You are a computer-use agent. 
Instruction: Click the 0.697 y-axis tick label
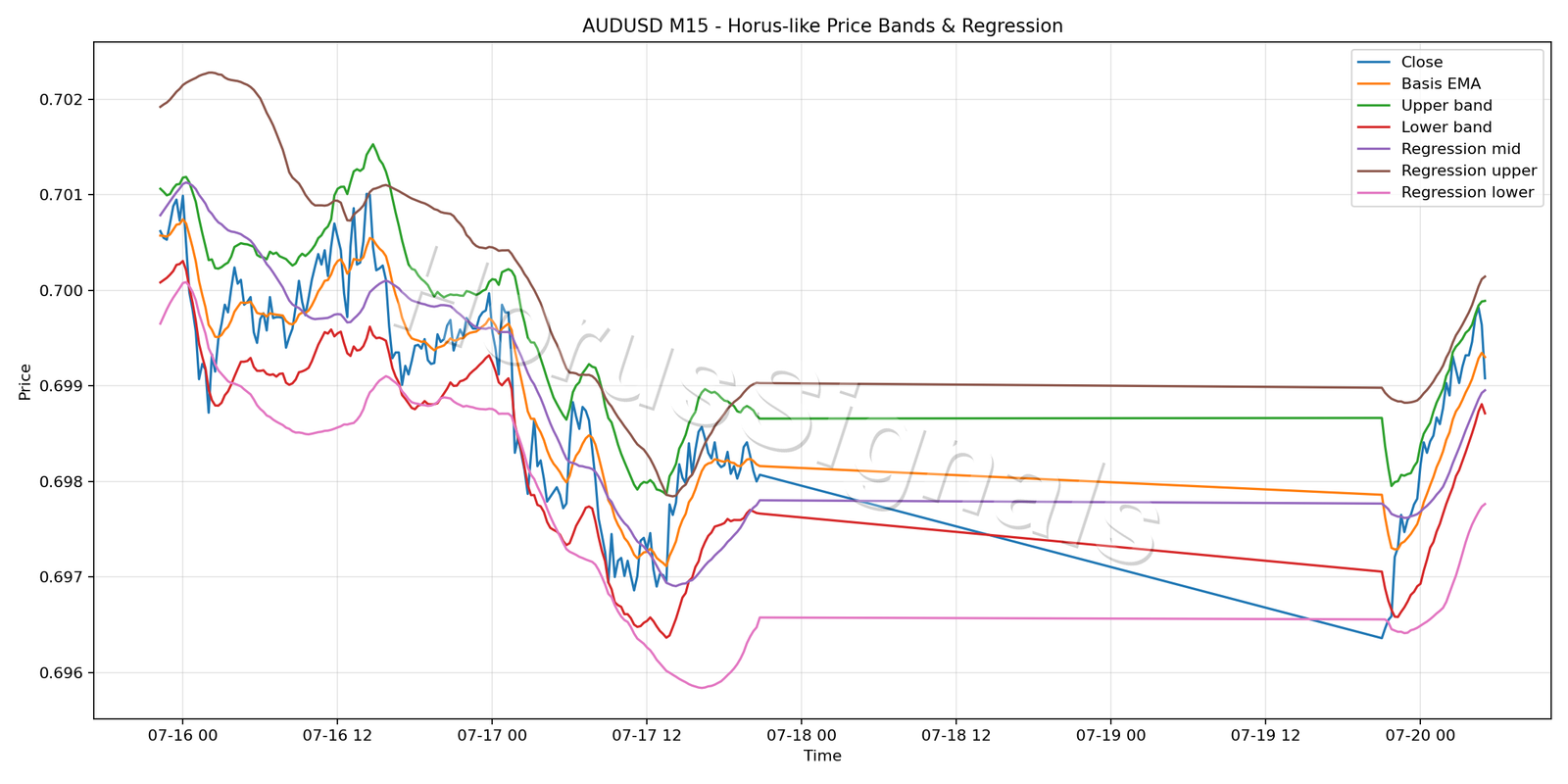pos(61,577)
